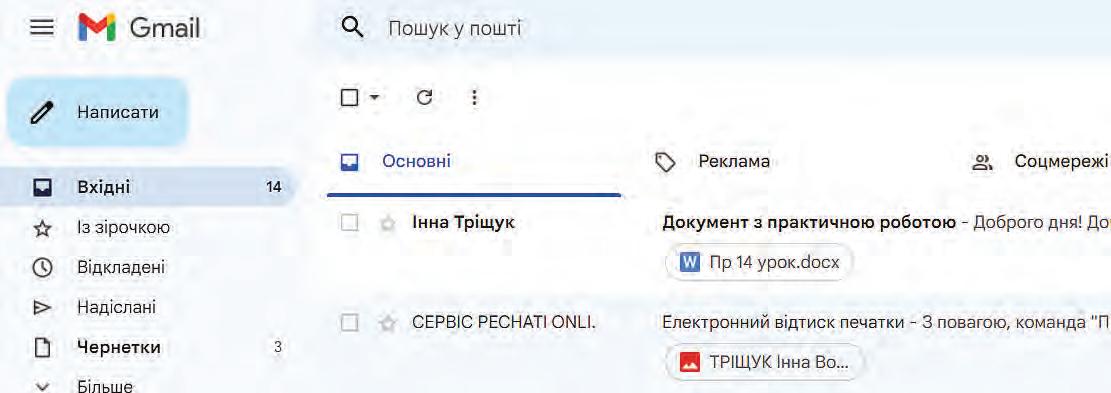The height and width of the screenshot is (393, 1111).
Task: Open the three-dot more options menu
Action: point(475,98)
